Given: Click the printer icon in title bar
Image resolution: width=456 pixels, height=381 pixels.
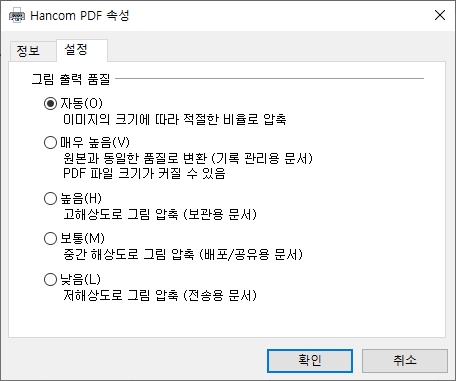Looking at the screenshot, I should click(x=17, y=16).
